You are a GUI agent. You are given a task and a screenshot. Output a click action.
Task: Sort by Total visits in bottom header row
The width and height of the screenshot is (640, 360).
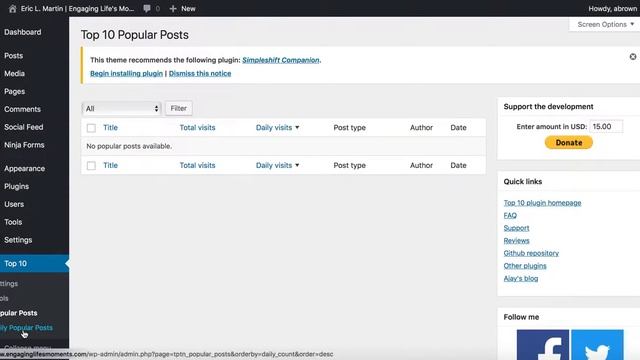[197, 165]
